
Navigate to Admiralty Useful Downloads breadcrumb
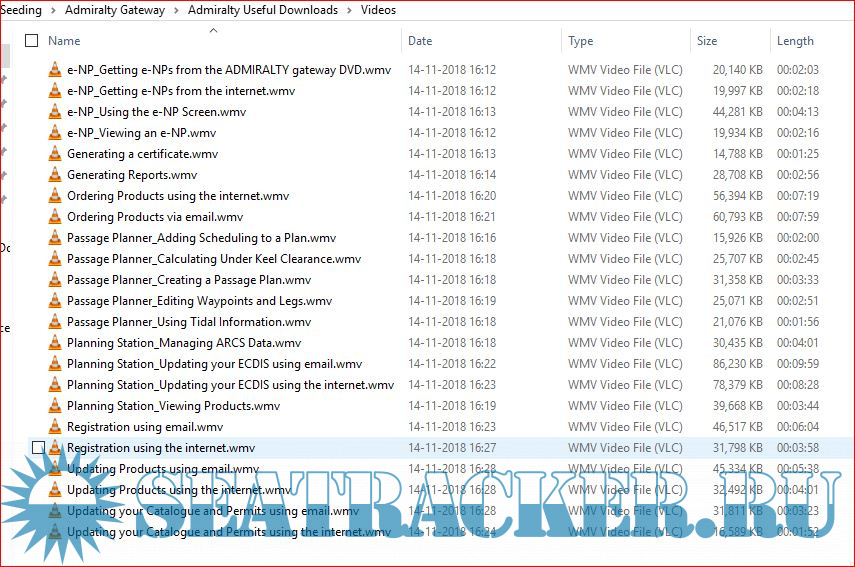(x=264, y=10)
